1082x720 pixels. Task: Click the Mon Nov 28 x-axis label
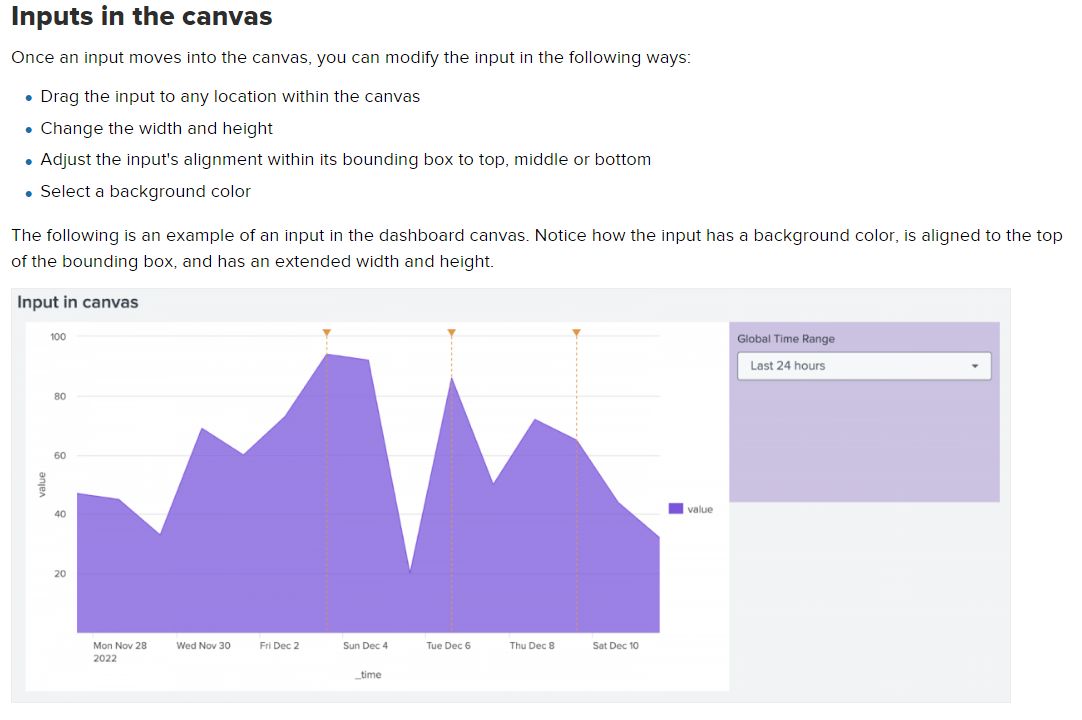pyautogui.click(x=119, y=646)
